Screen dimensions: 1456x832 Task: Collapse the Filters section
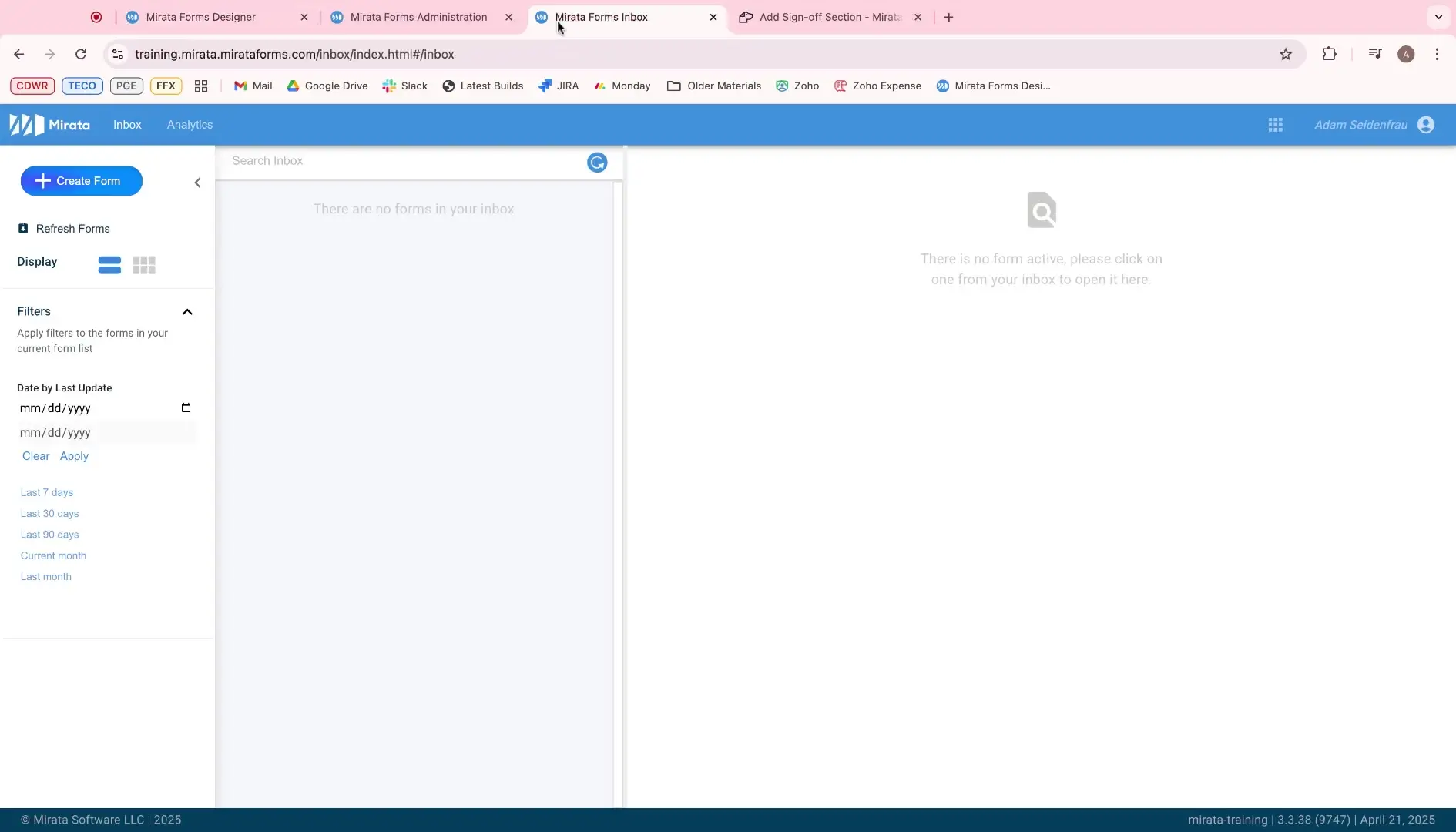(186, 312)
